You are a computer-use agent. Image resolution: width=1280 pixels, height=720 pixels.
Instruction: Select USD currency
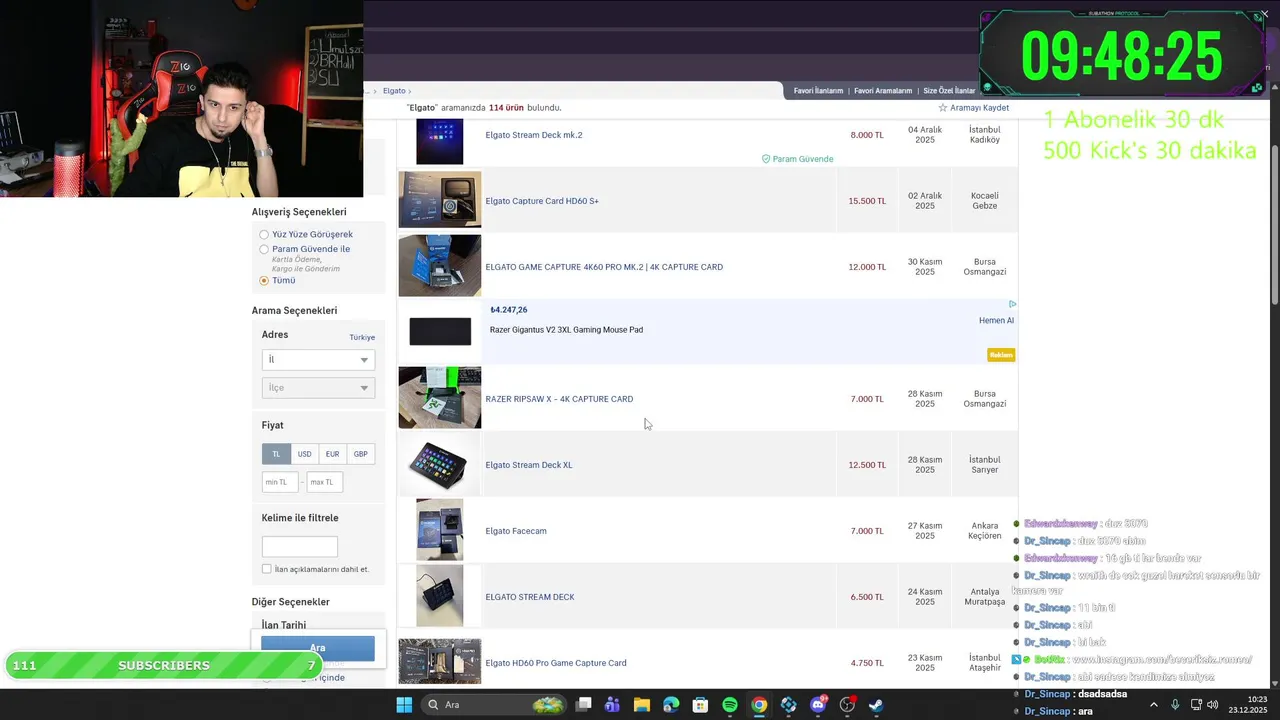(304, 454)
